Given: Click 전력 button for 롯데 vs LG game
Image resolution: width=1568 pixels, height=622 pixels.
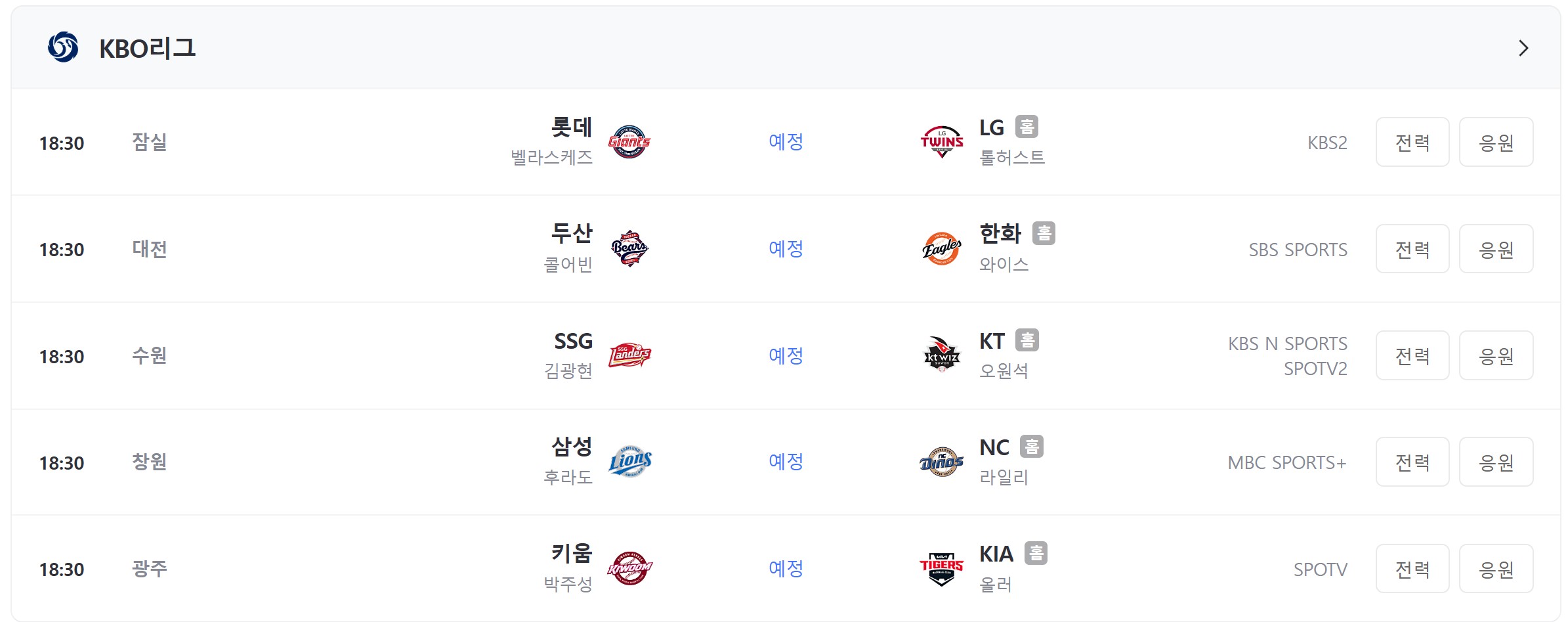Looking at the screenshot, I should click(1412, 142).
